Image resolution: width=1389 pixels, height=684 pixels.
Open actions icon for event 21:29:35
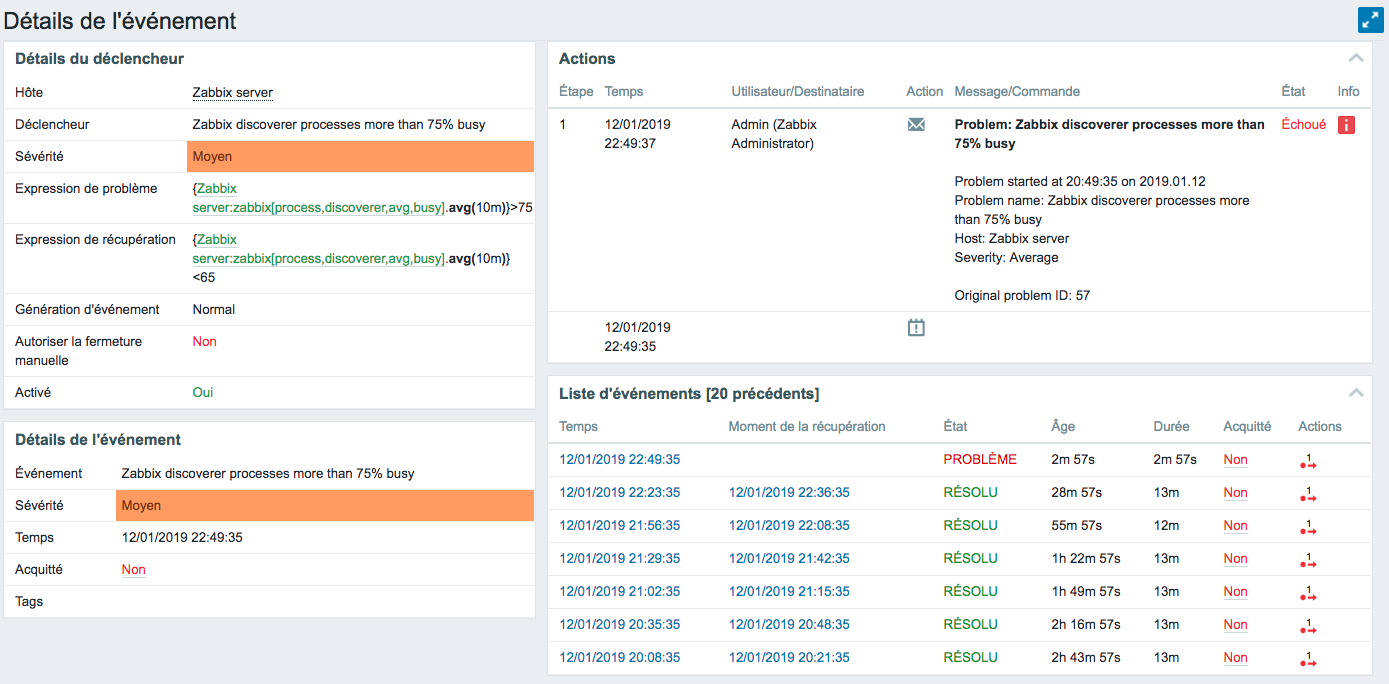click(x=1308, y=559)
